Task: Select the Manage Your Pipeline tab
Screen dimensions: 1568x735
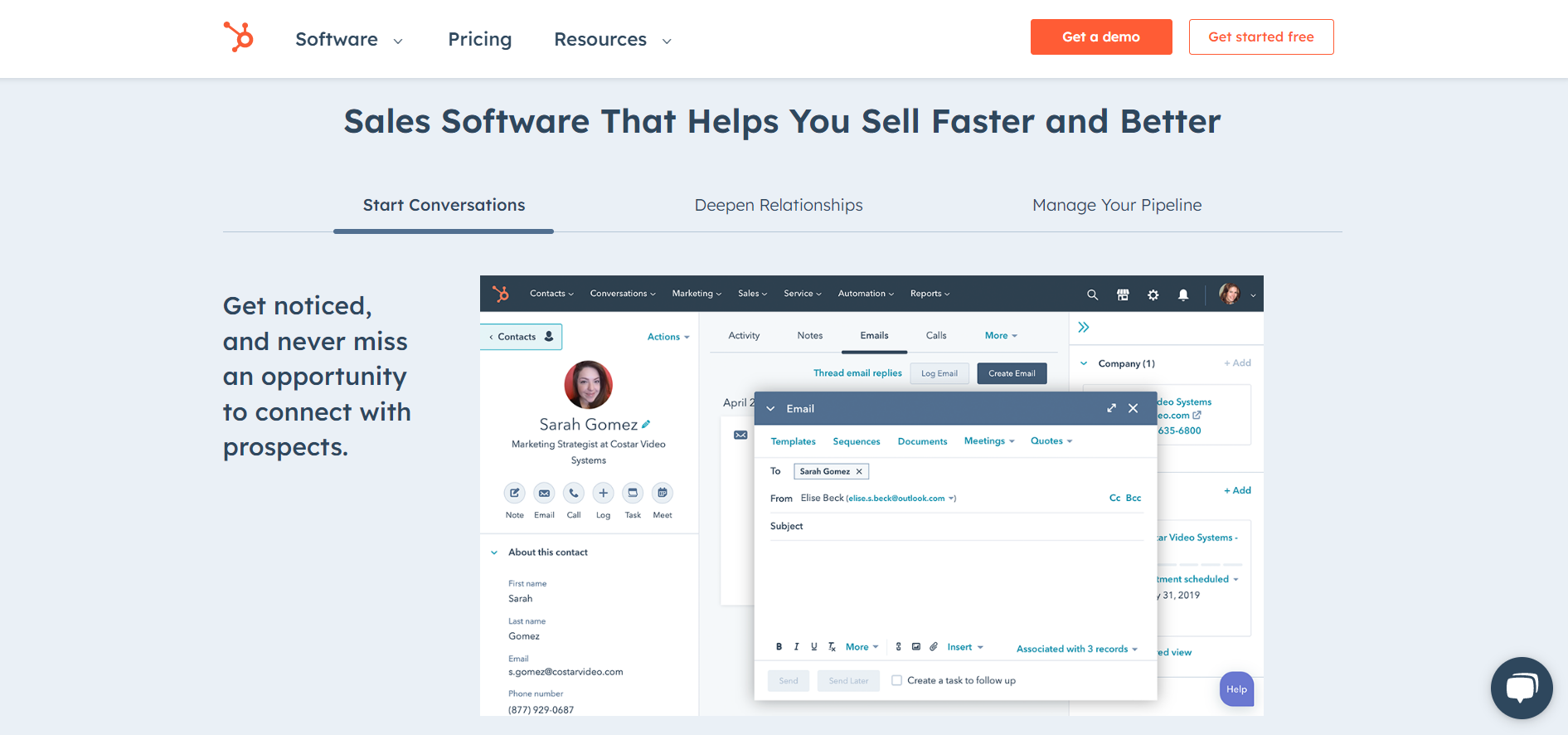Action: click(1116, 206)
